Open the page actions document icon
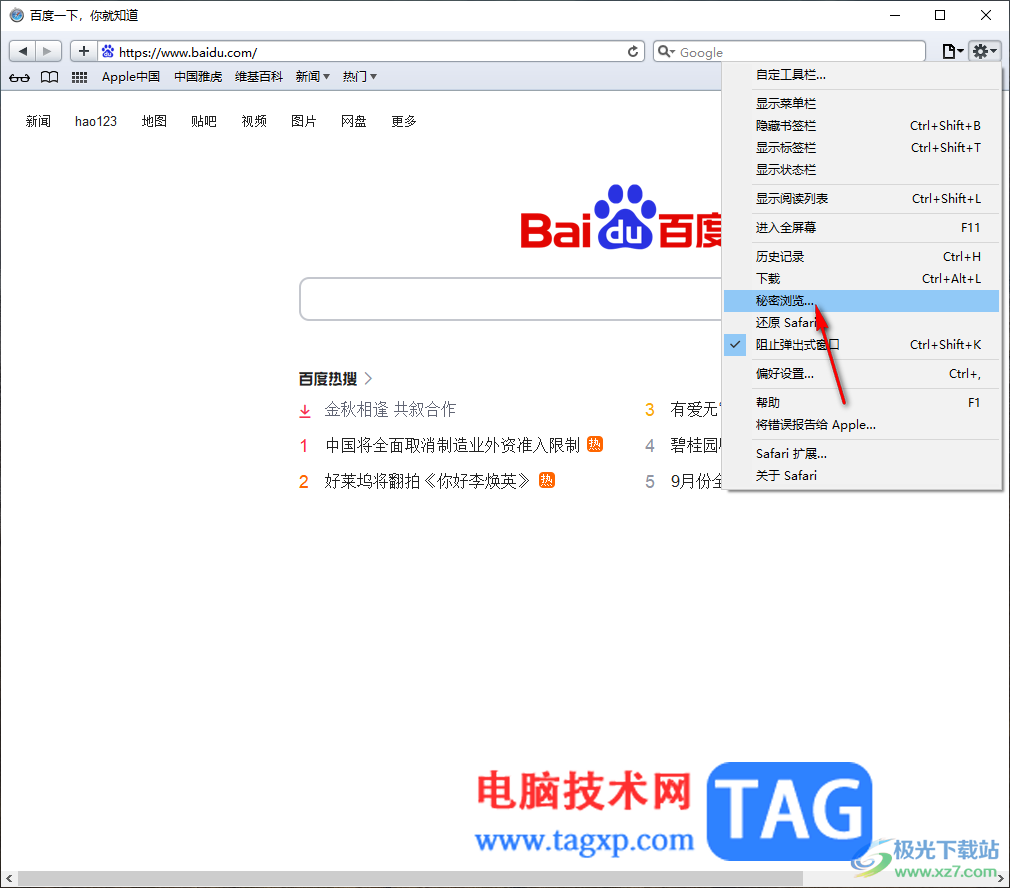The width and height of the screenshot is (1010, 888). pyautogui.click(x=950, y=50)
